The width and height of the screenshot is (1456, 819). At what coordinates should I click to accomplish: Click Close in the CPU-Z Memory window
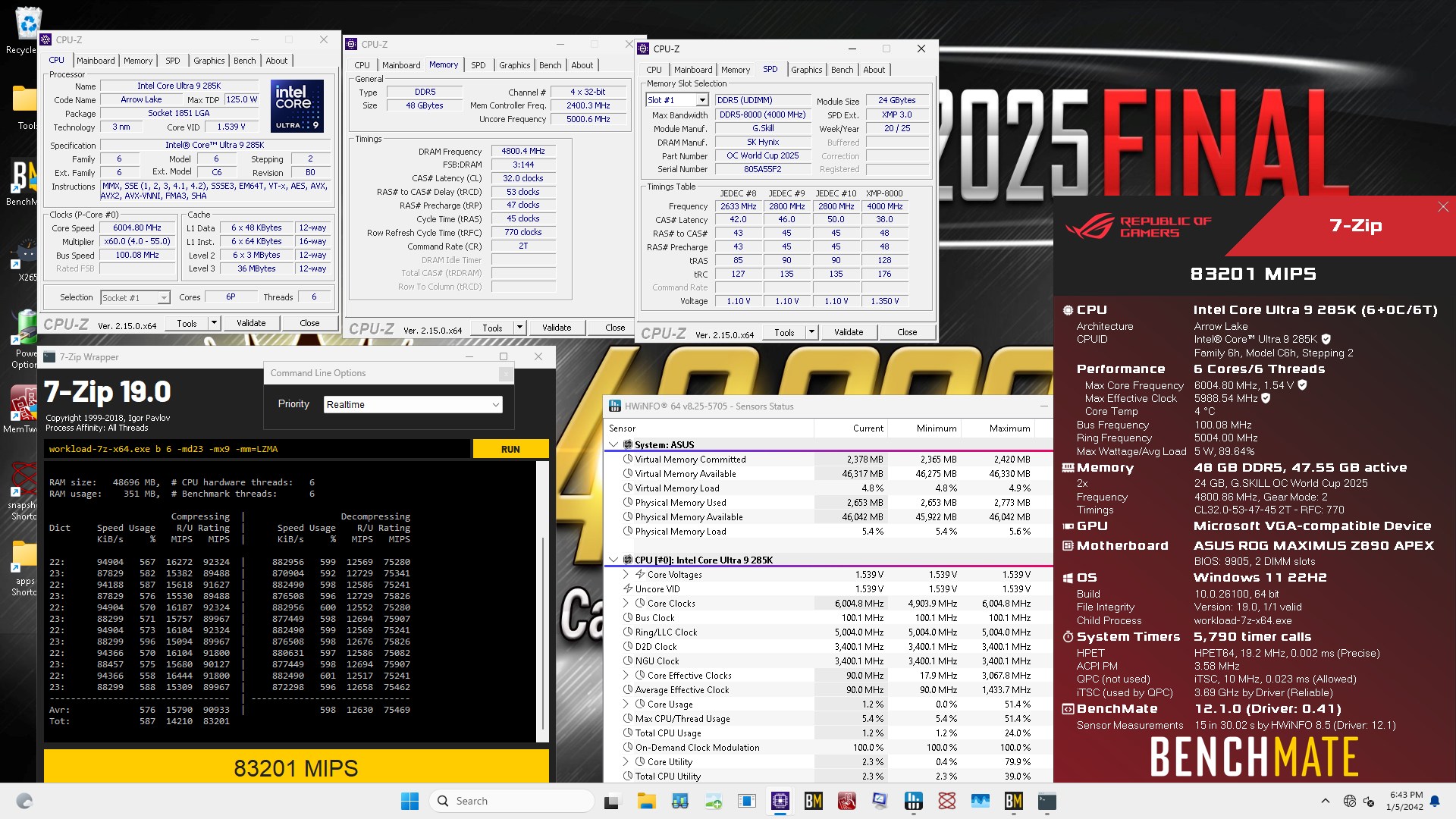pyautogui.click(x=615, y=328)
